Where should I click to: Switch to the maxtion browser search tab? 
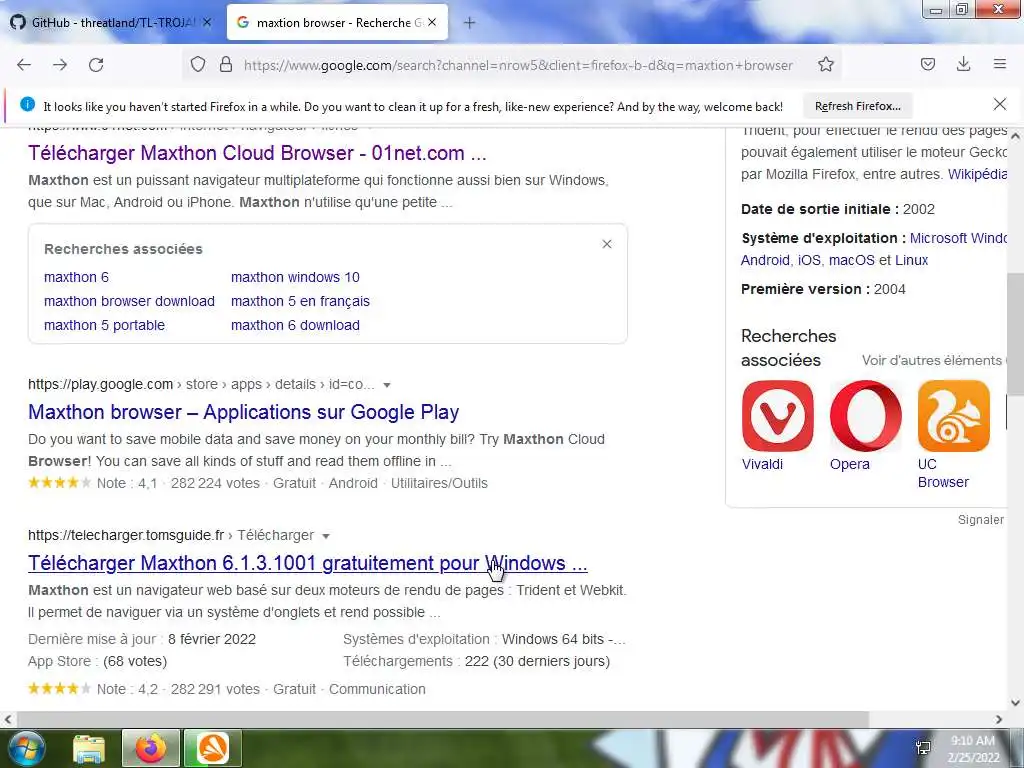(337, 22)
